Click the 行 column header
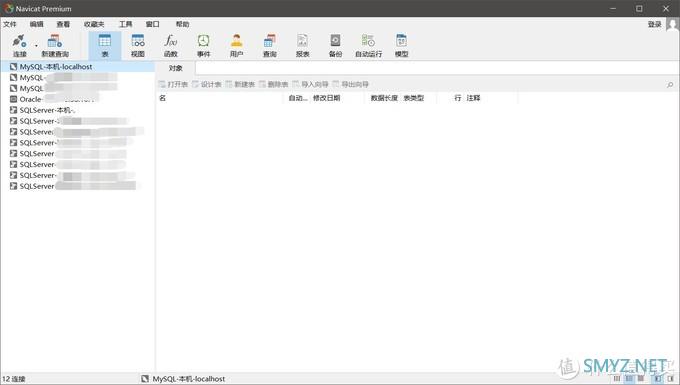 coord(458,98)
